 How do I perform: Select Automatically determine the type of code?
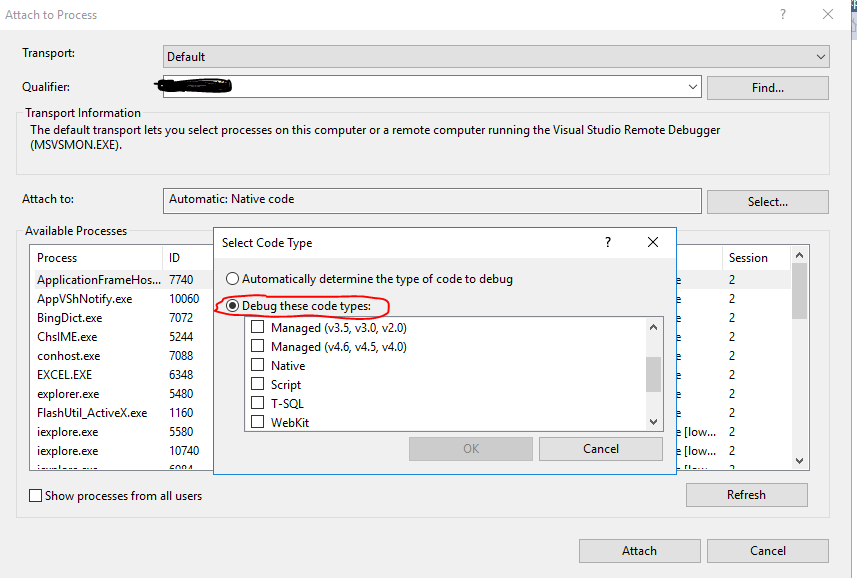click(233, 279)
